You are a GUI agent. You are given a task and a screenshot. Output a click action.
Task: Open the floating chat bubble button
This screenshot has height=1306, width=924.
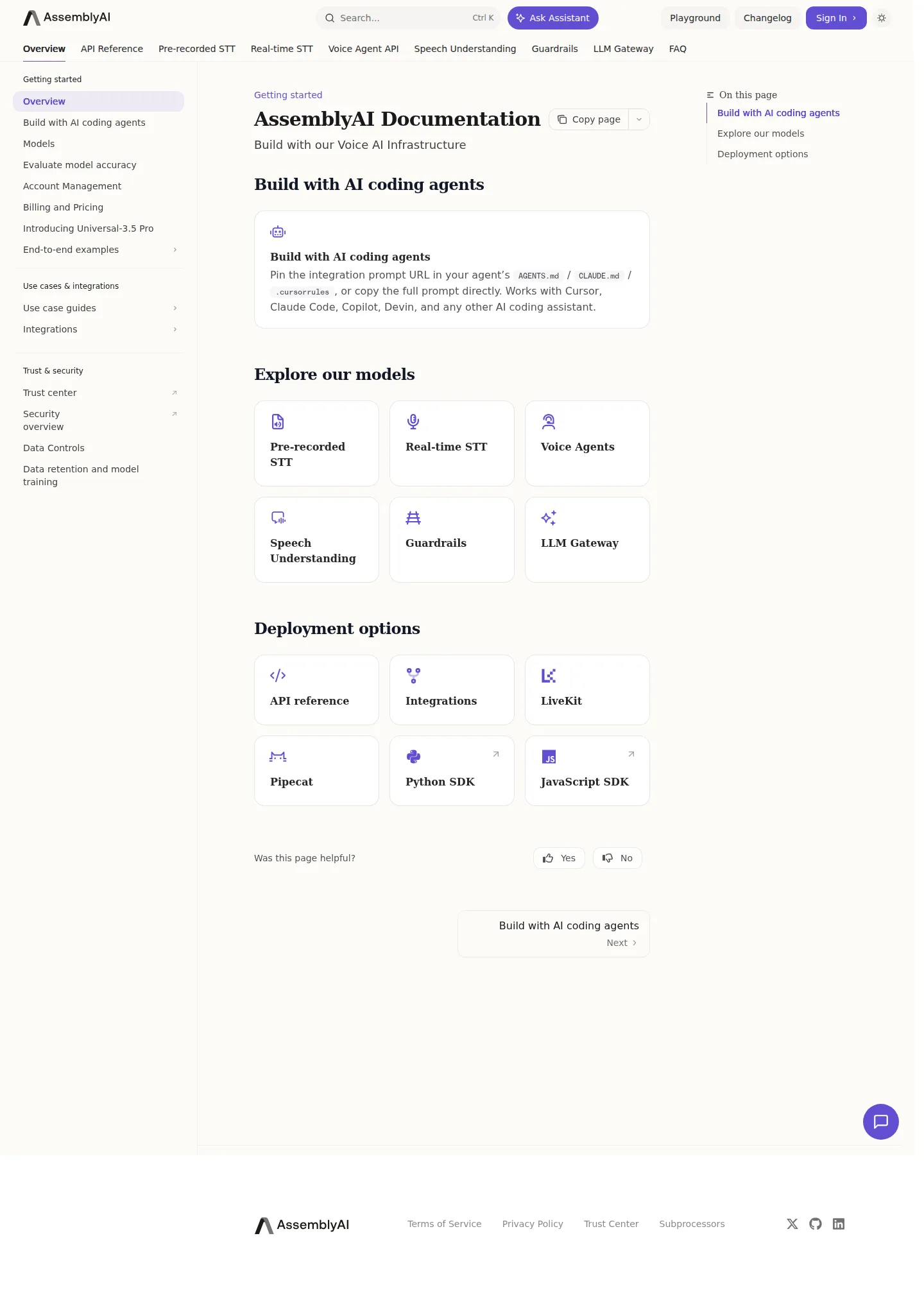(x=880, y=1121)
